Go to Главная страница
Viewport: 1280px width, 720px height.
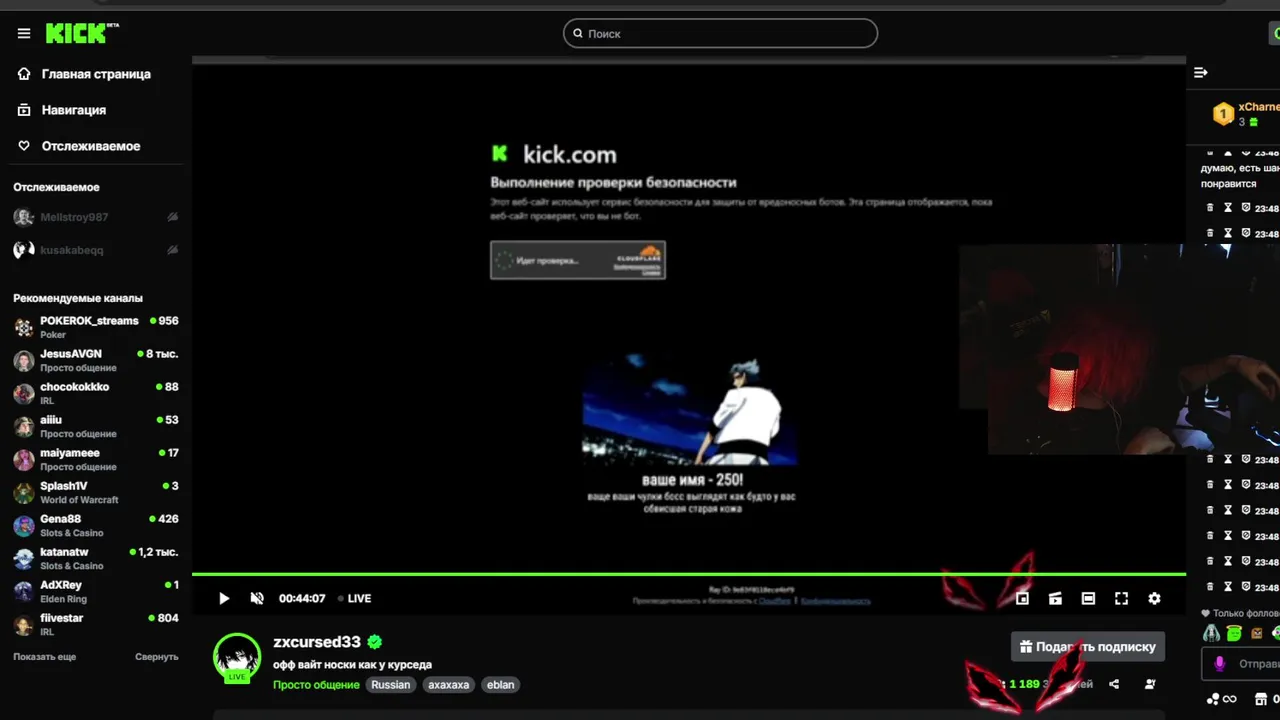point(96,74)
